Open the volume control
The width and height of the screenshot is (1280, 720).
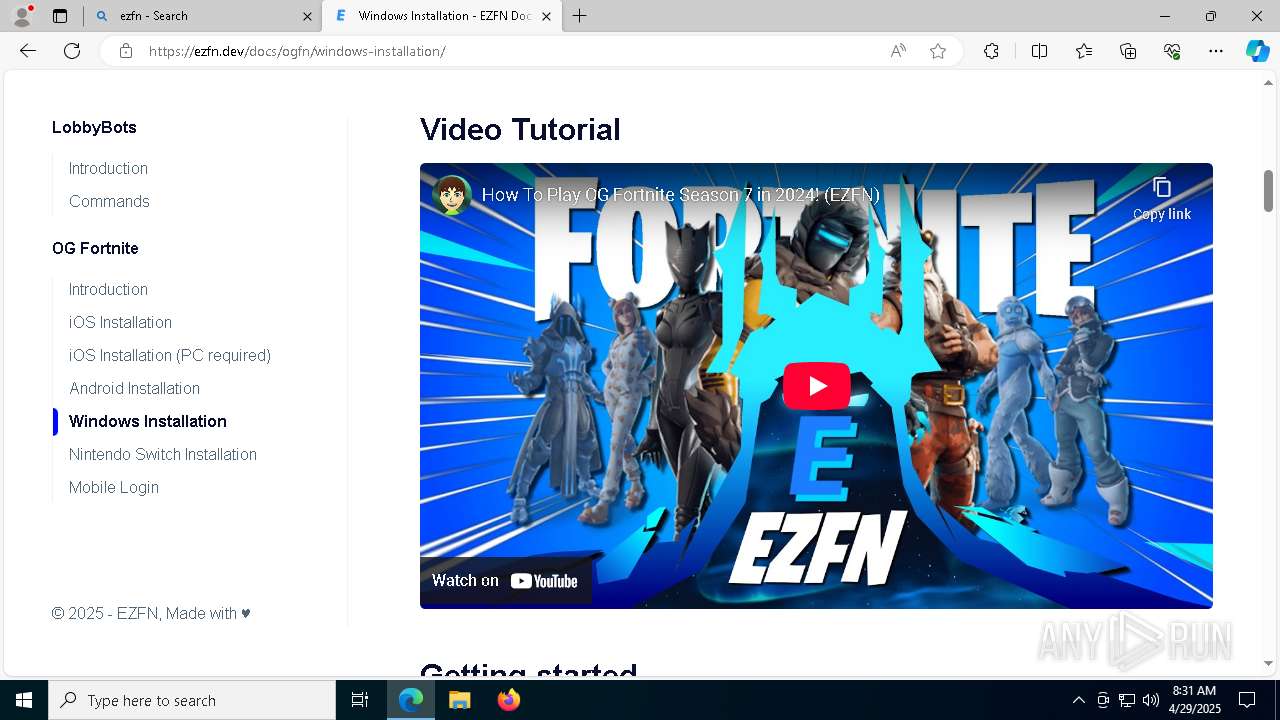pos(1151,700)
